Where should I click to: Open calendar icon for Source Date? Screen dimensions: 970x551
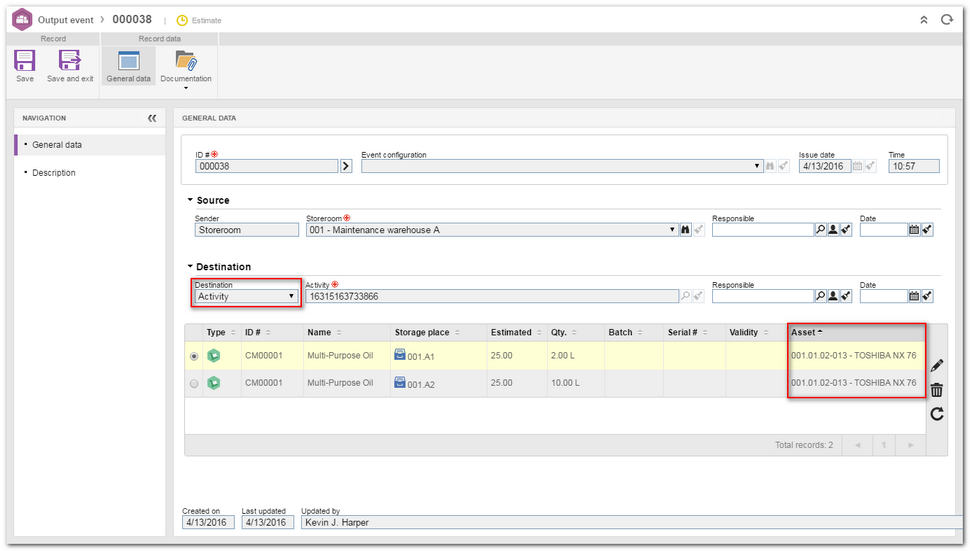click(914, 229)
